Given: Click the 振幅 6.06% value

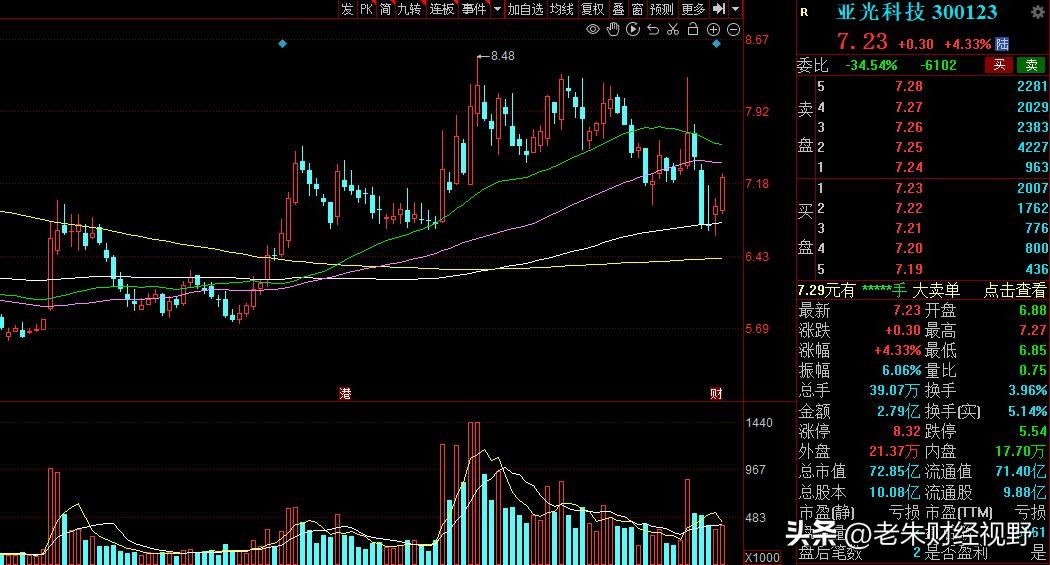Looking at the screenshot, I should pyautogui.click(x=901, y=370).
